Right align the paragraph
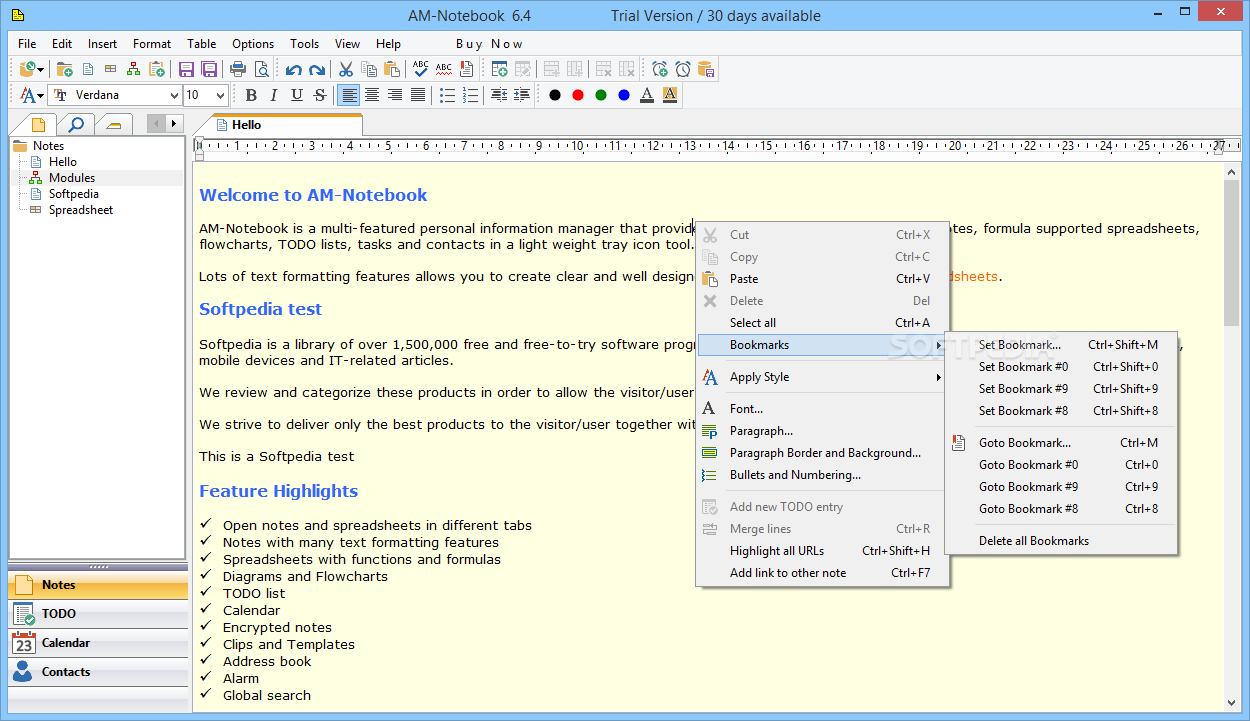The image size is (1250, 721). pos(395,95)
